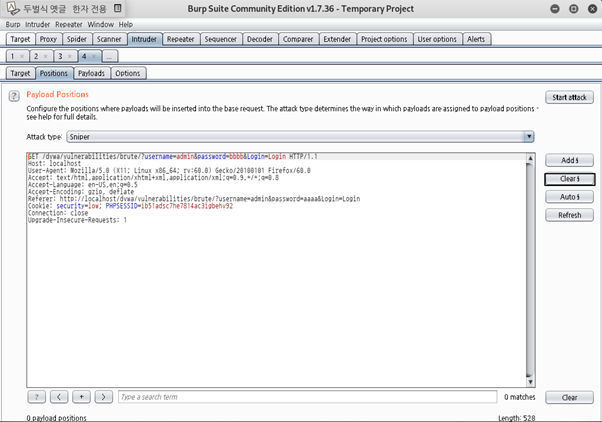
Task: Switch to the top-level Target tab
Action: click(x=20, y=39)
